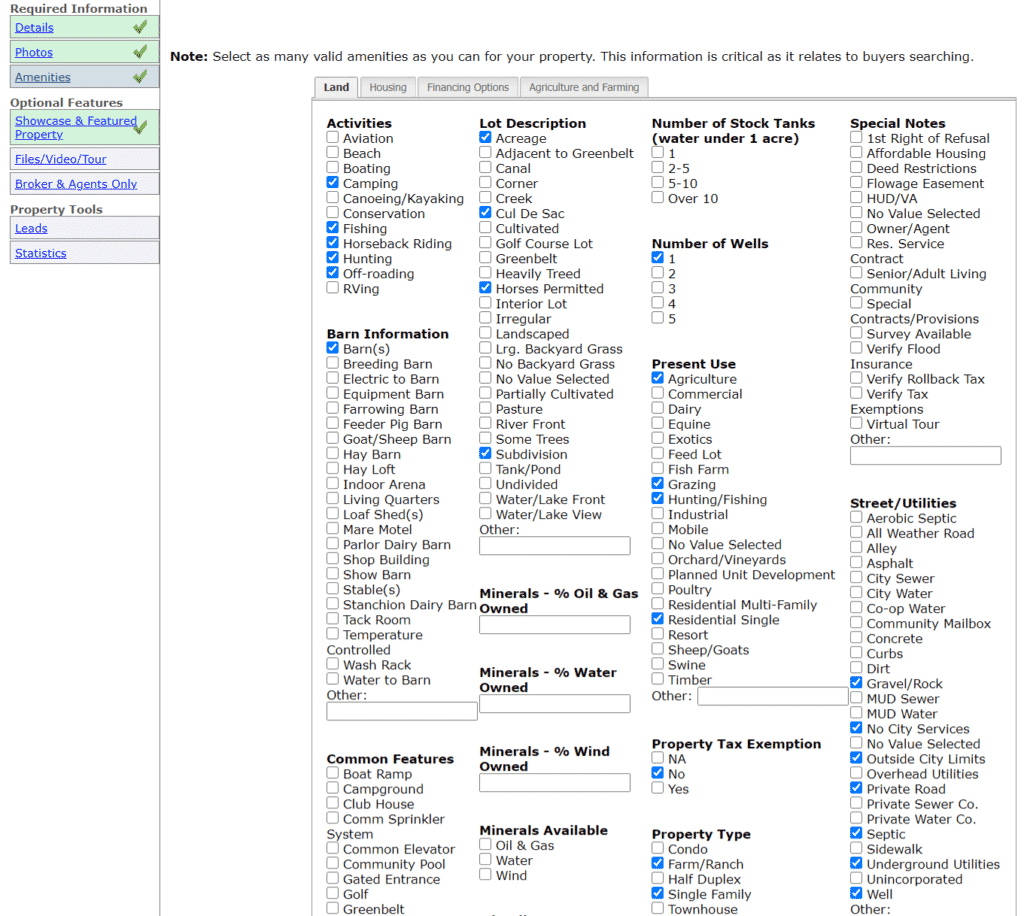Screen dimensions: 1024x916
Task: Select the Agriculture and Farming tab
Action: click(584, 88)
